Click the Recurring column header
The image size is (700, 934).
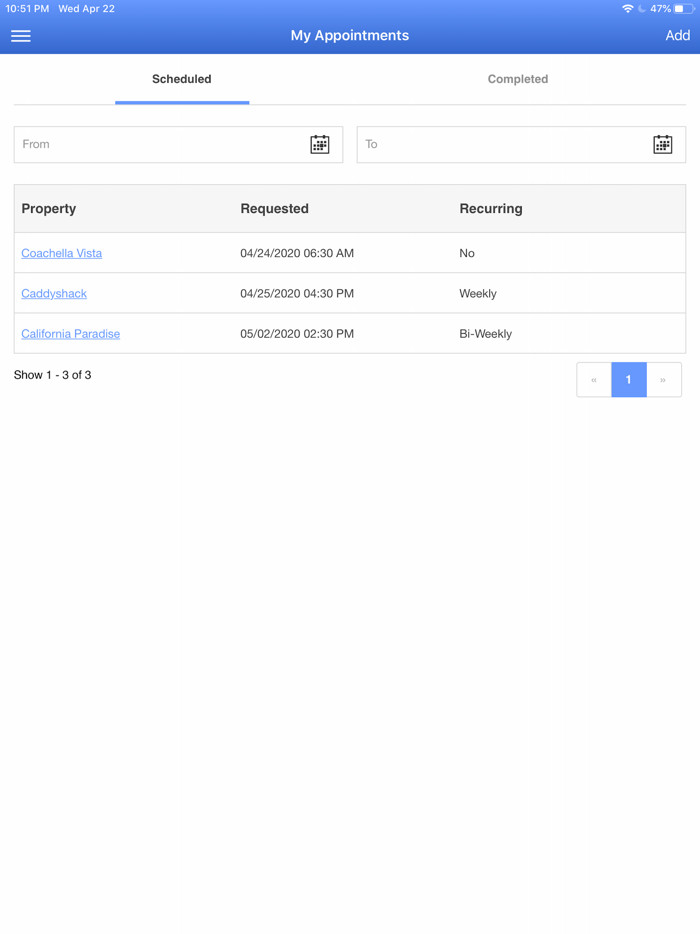point(491,208)
